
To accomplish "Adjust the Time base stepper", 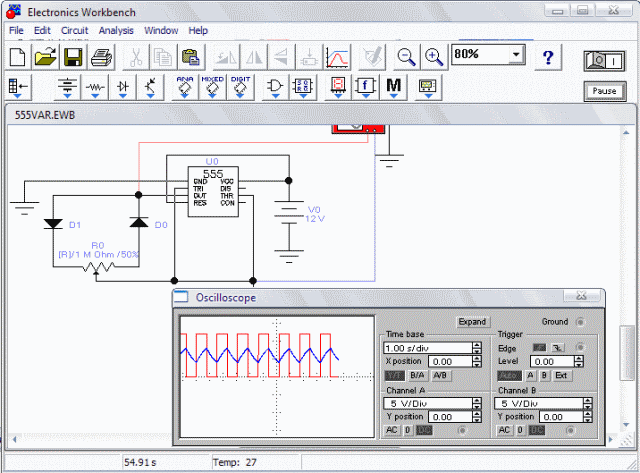I will click(x=477, y=348).
